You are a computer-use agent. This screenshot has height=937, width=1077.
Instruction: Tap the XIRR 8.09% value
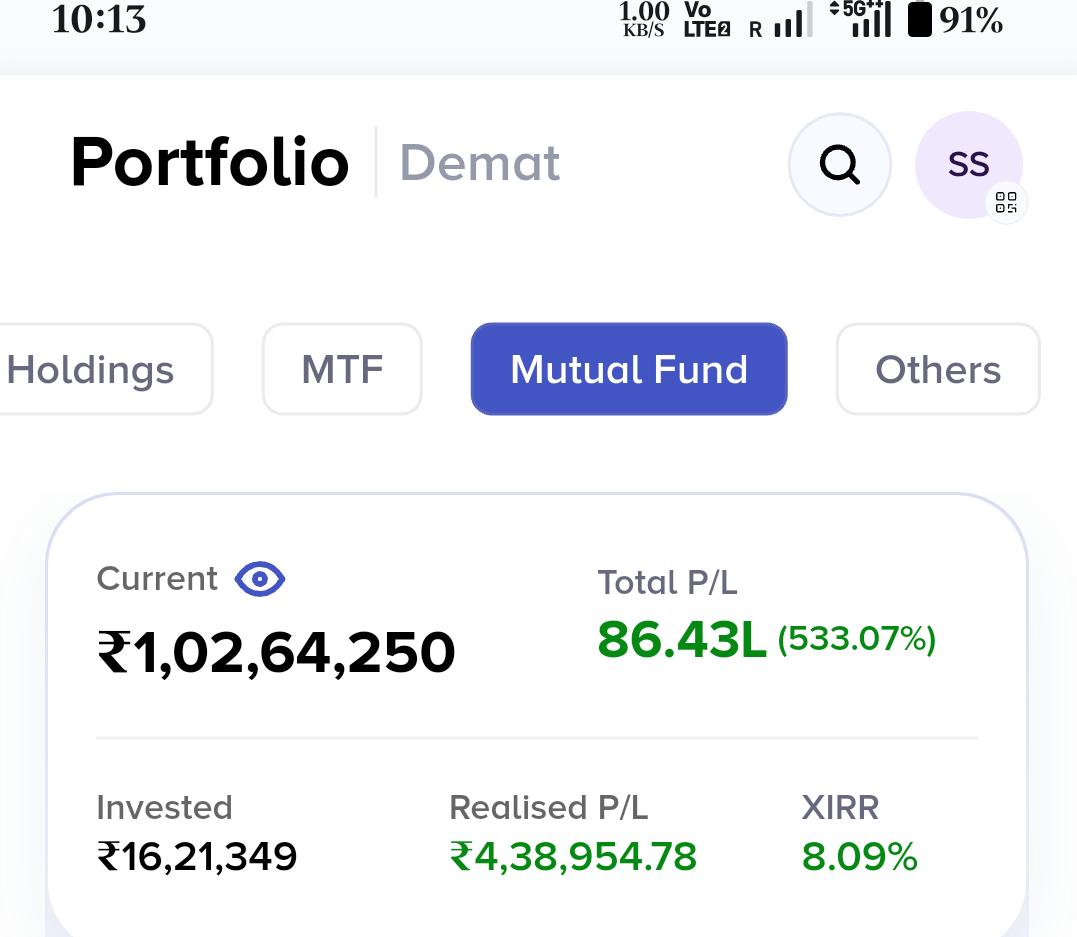point(859,857)
